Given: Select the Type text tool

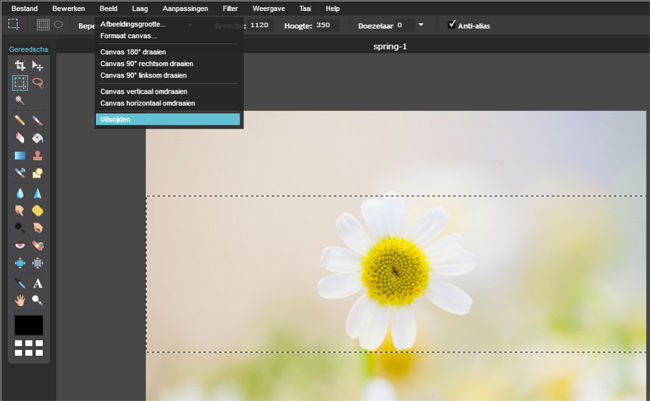Looking at the screenshot, I should 37,283.
